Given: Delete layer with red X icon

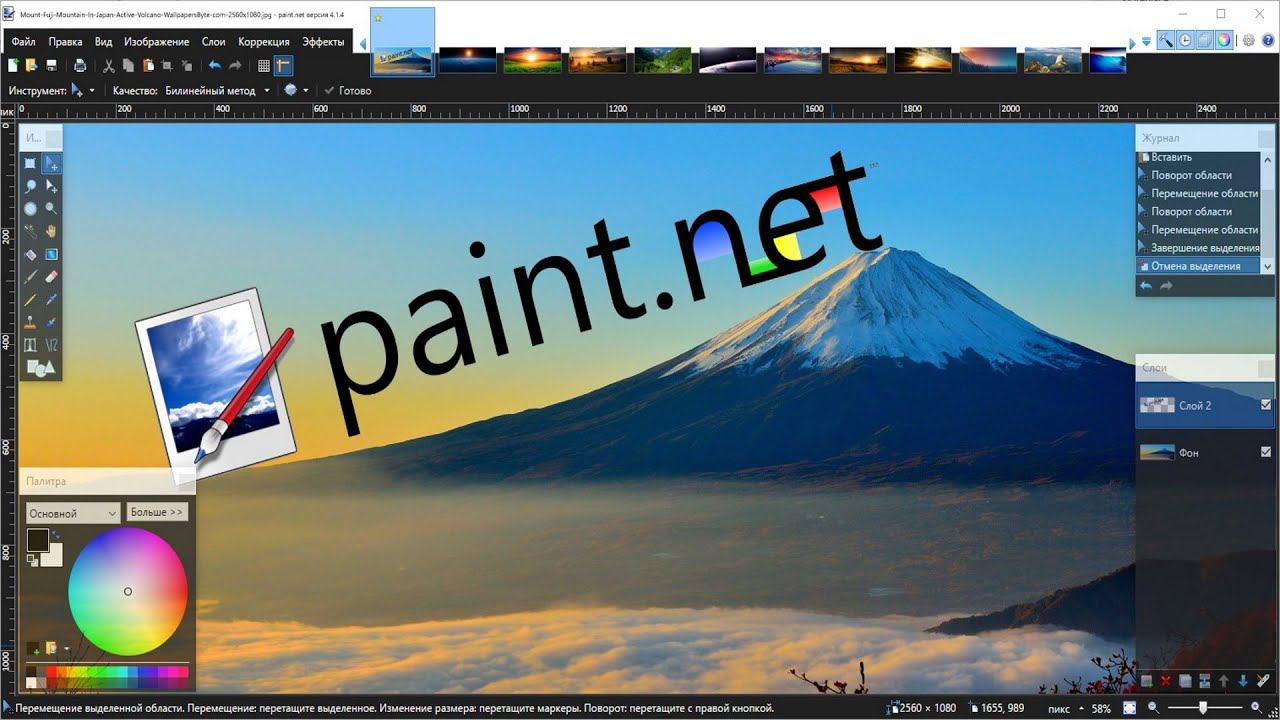Looking at the screenshot, I should [1165, 681].
